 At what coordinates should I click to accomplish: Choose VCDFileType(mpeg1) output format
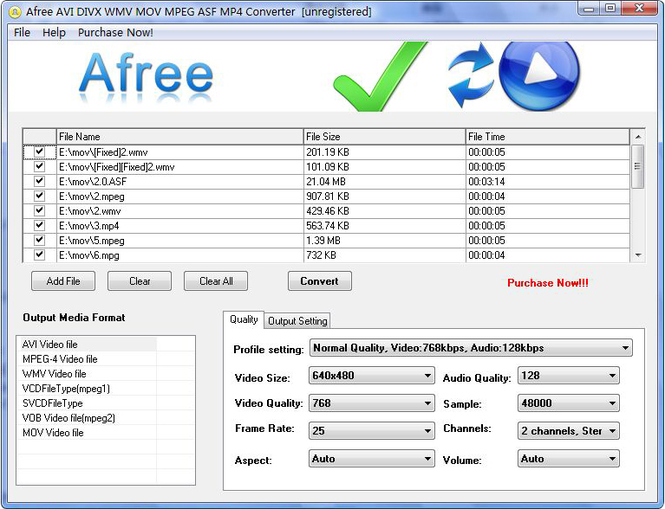click(87, 389)
